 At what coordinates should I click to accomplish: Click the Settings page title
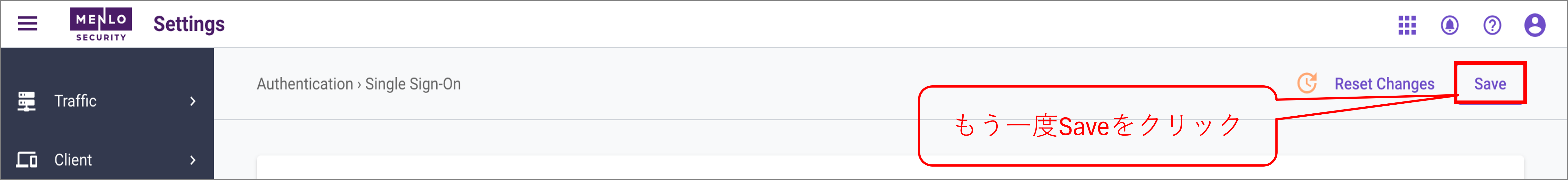189,24
